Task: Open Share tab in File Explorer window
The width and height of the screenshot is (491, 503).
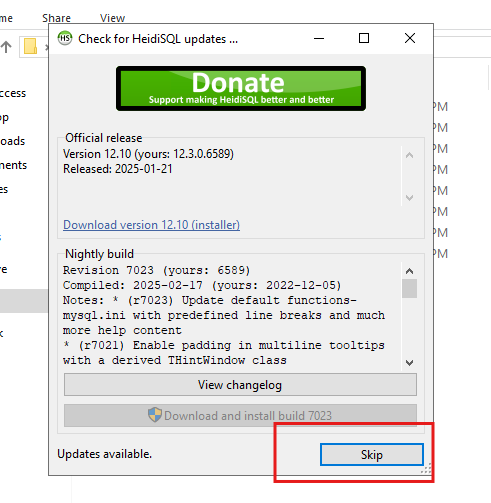Action: click(56, 18)
